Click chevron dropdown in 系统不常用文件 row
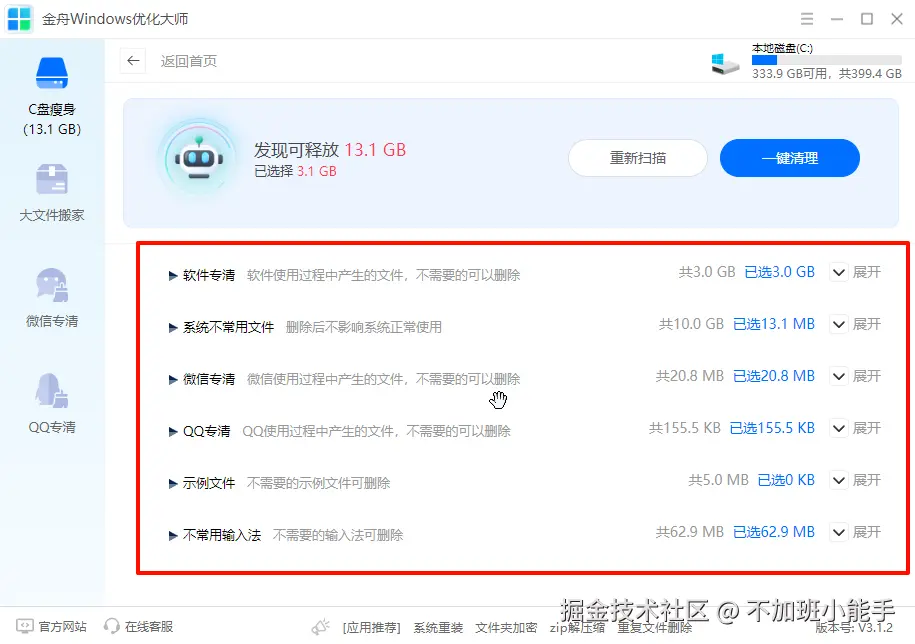The image size is (915, 644). (839, 324)
